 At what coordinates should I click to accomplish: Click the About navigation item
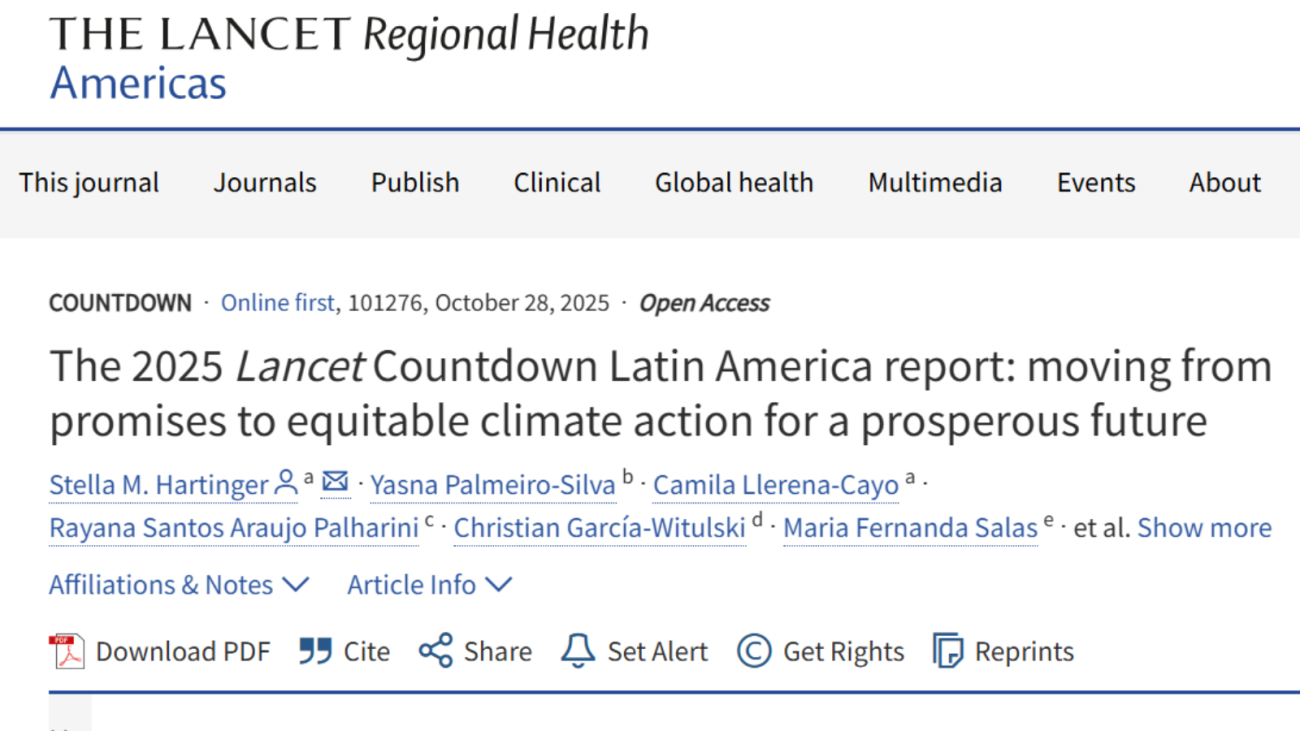1224,182
